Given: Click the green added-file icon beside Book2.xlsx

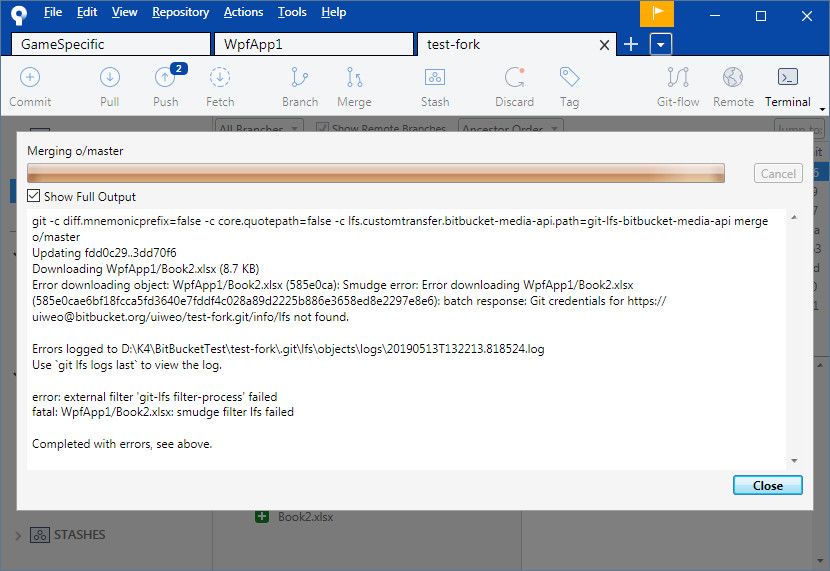Looking at the screenshot, I should click(262, 516).
